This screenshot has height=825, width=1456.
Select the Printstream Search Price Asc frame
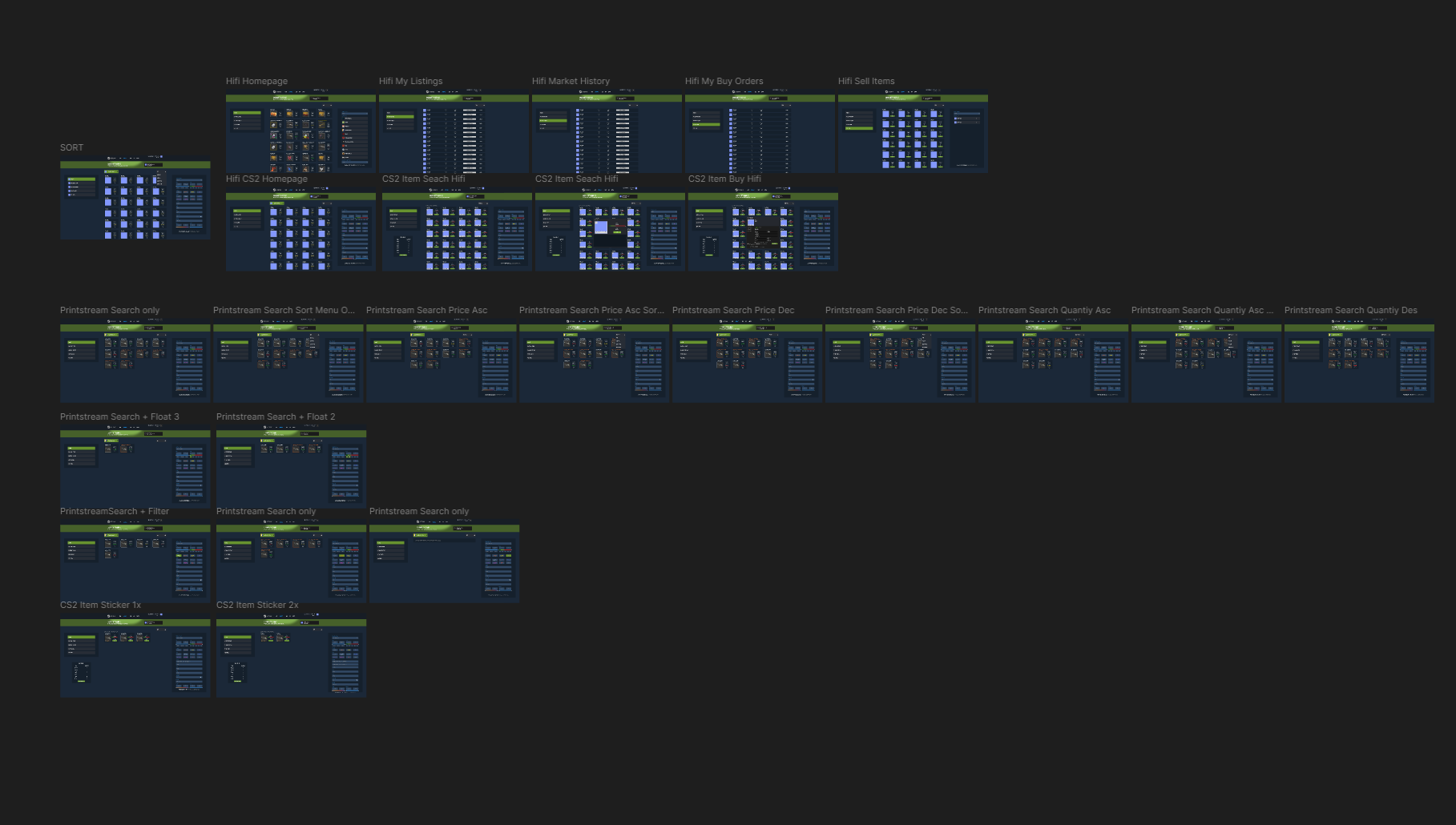(x=441, y=362)
